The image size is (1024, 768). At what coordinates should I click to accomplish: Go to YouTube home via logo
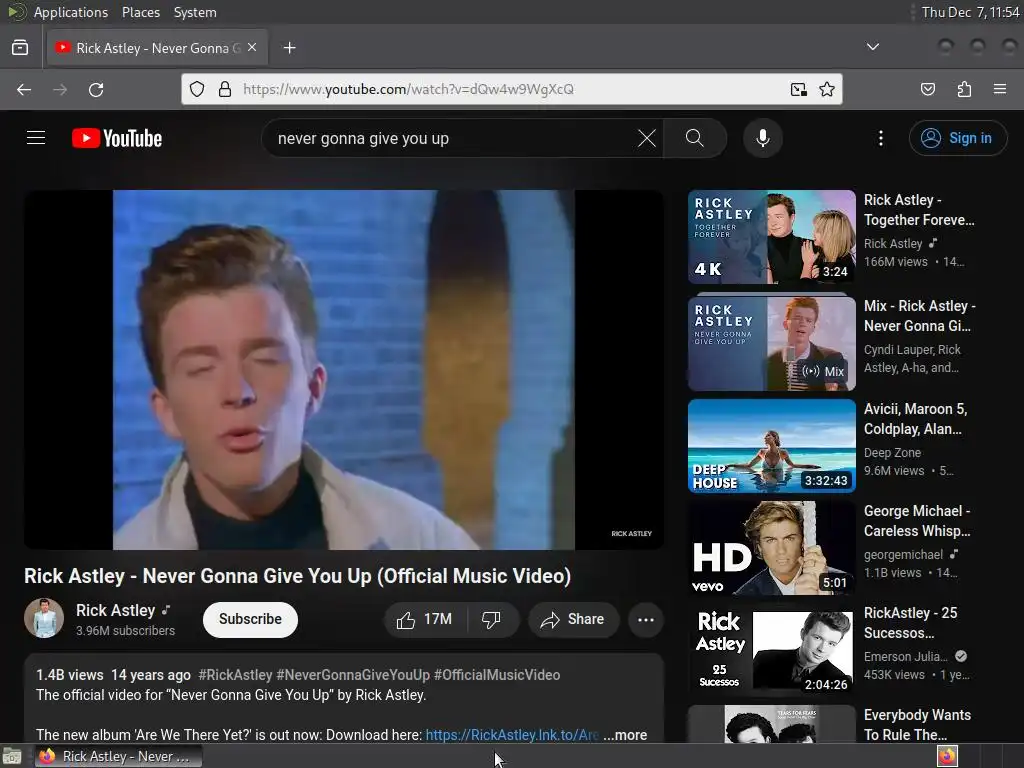coord(117,138)
